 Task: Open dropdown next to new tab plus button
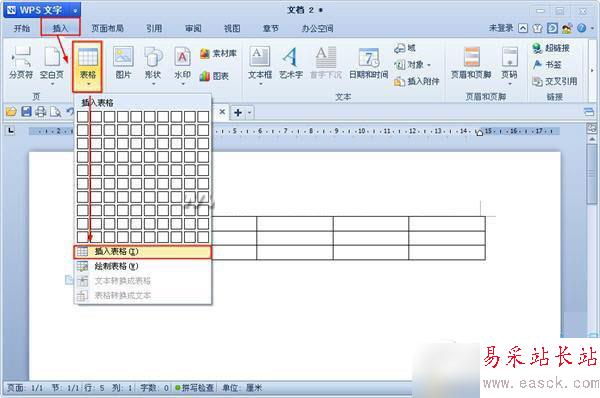point(249,113)
